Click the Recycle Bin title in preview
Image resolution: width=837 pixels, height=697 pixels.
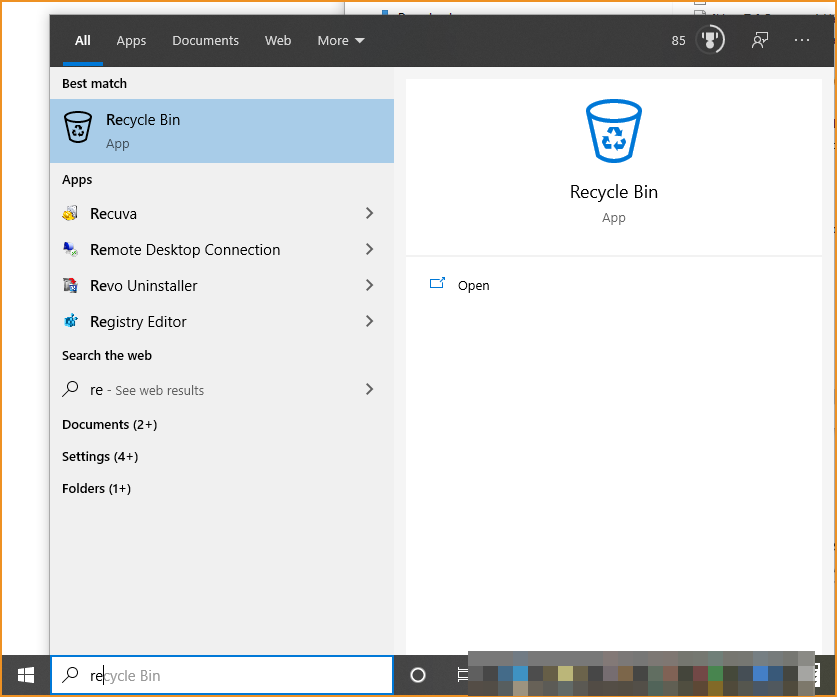tap(614, 192)
